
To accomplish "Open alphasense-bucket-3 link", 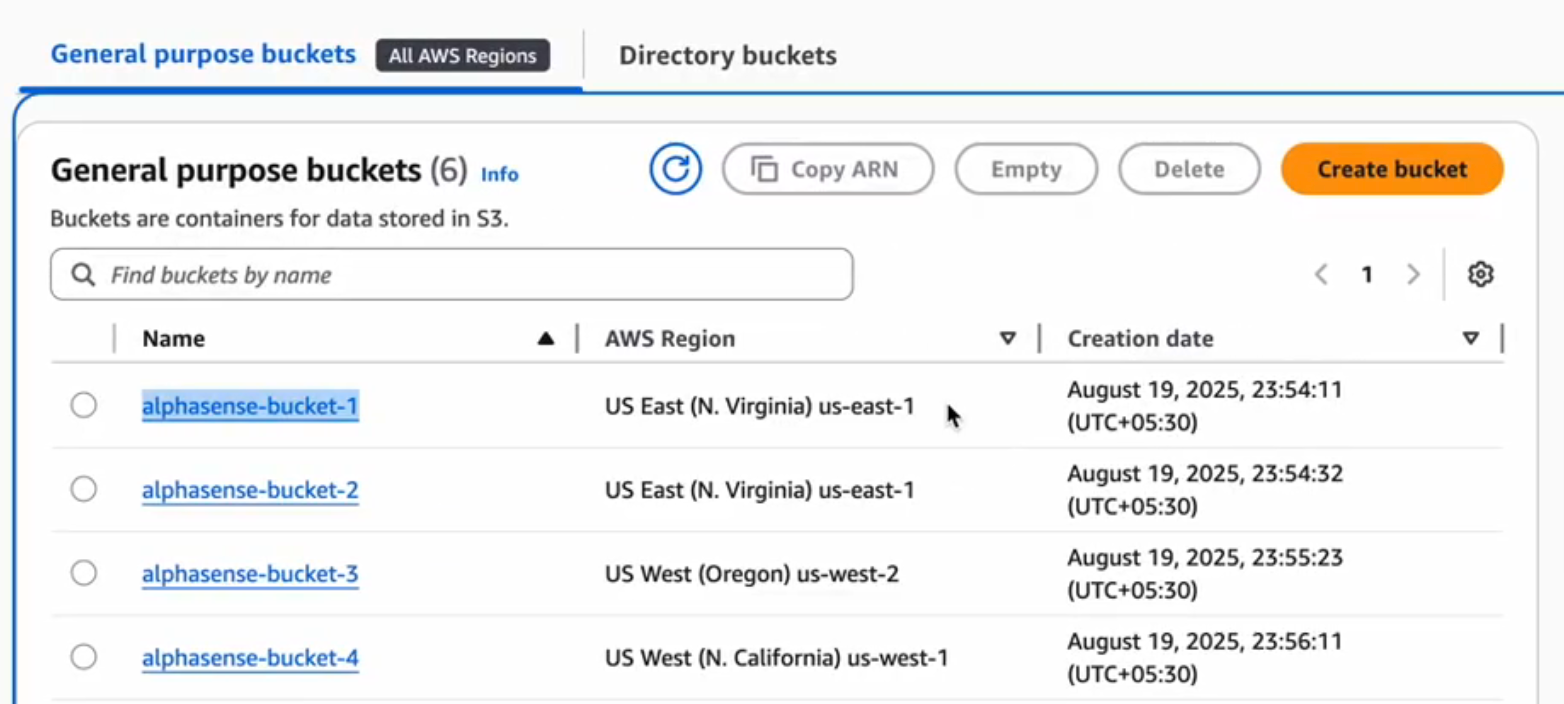I will (250, 574).
